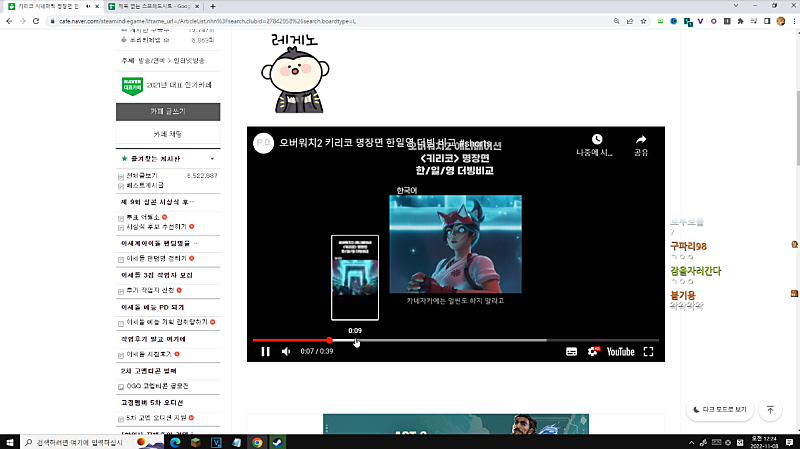Screen dimensions: 800x449
Task: Click the 감을자러간다 chat username
Action: (695, 271)
